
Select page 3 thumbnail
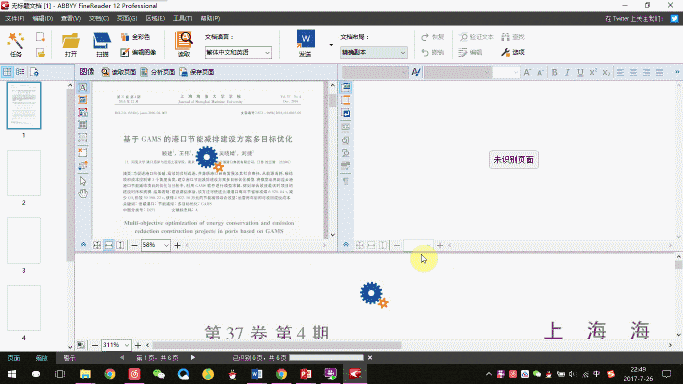click(24, 241)
